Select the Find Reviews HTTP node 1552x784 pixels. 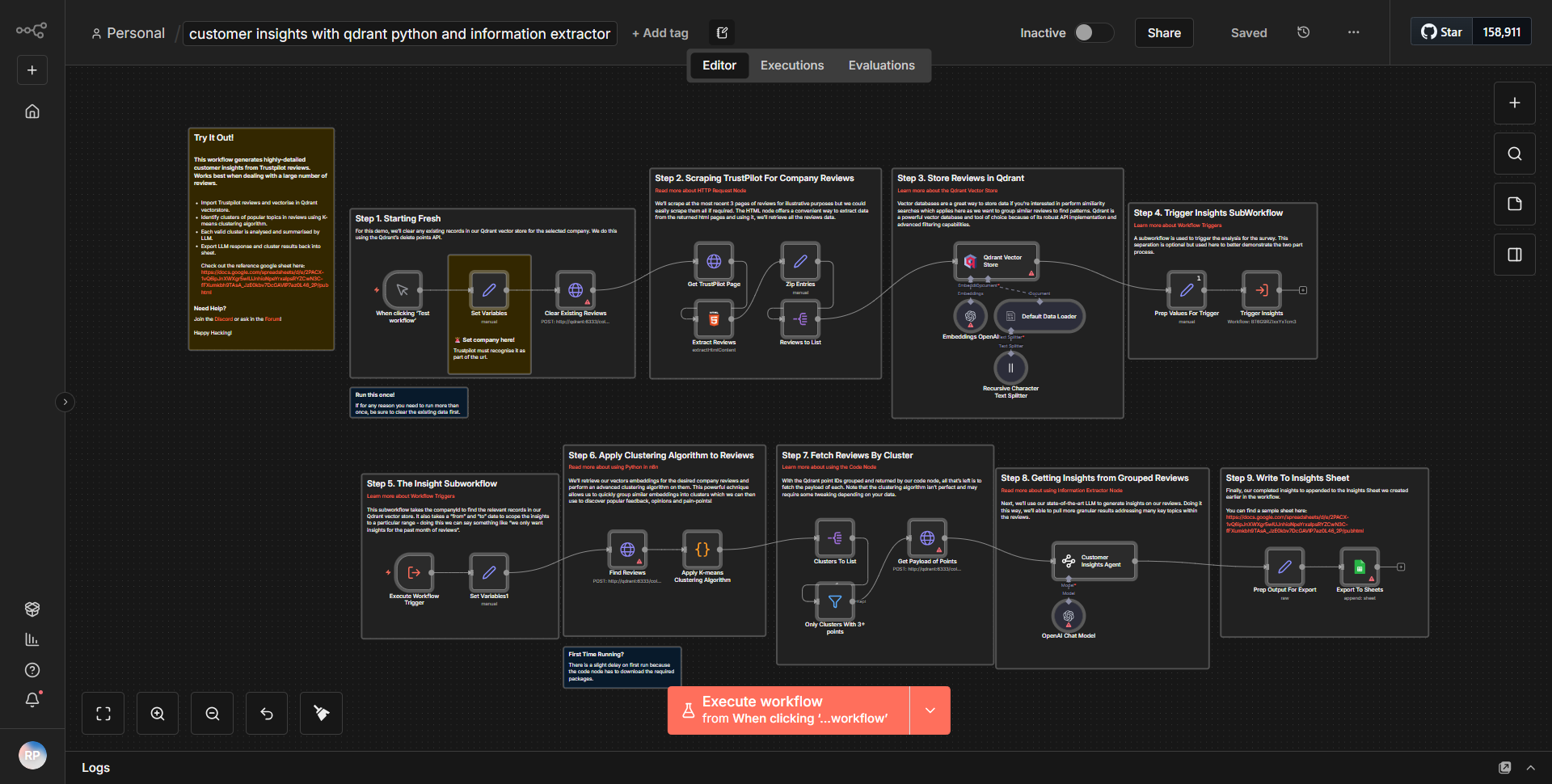click(x=627, y=550)
